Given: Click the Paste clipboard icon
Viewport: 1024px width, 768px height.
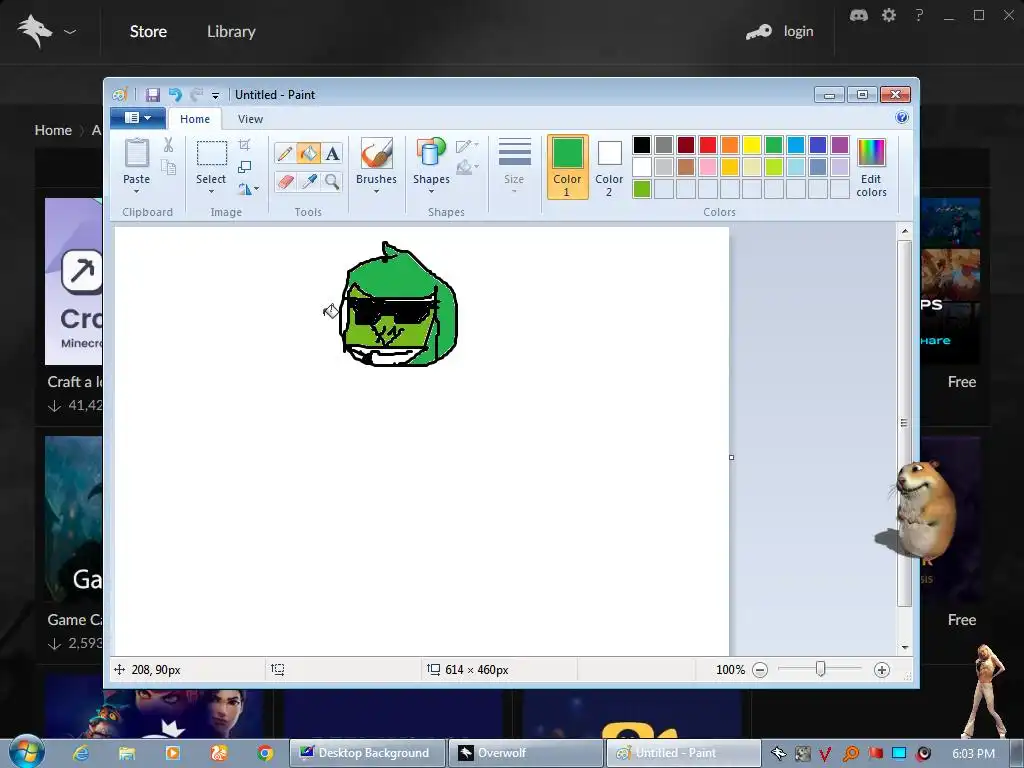Looking at the screenshot, I should (x=136, y=153).
